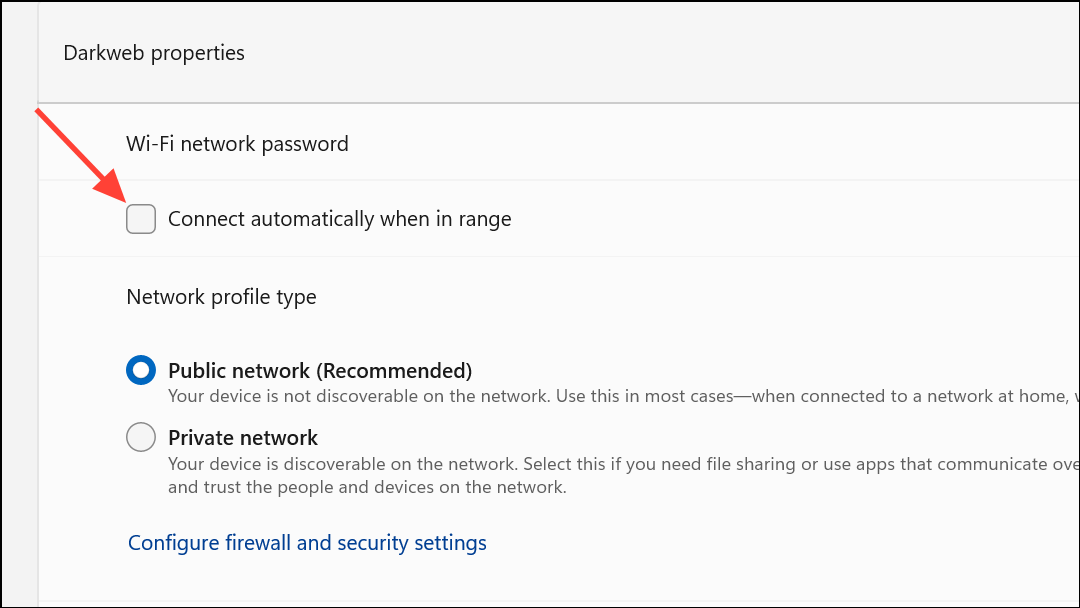Click the "Your device is discoverable" Private description
Screen dimensions: 1080x608
click(x=500, y=464)
